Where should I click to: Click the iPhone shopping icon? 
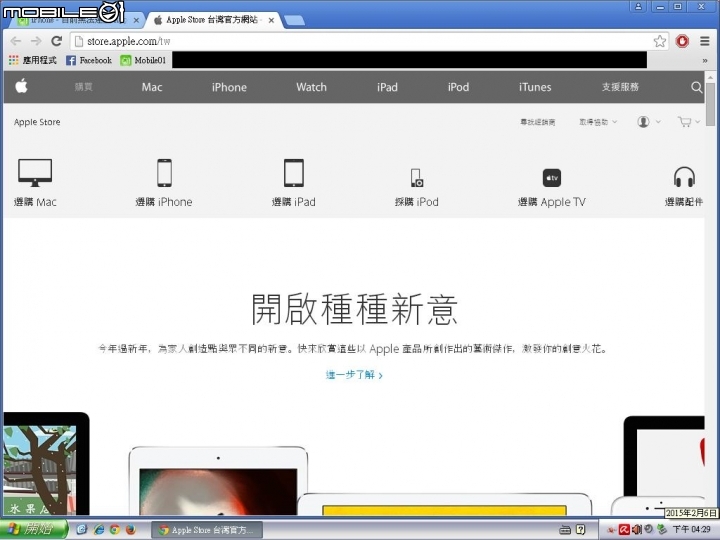(164, 173)
